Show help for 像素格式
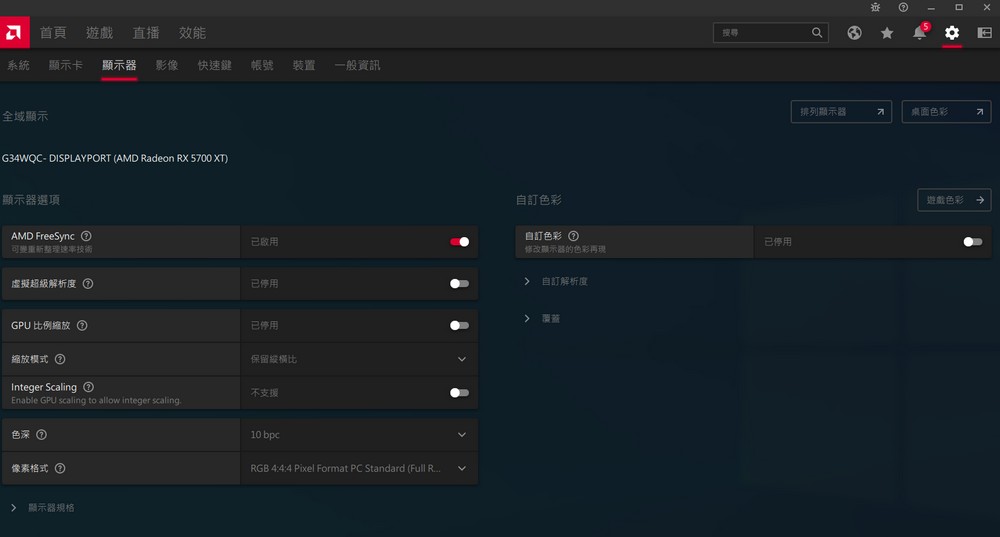1000x537 pixels. click(x=60, y=468)
